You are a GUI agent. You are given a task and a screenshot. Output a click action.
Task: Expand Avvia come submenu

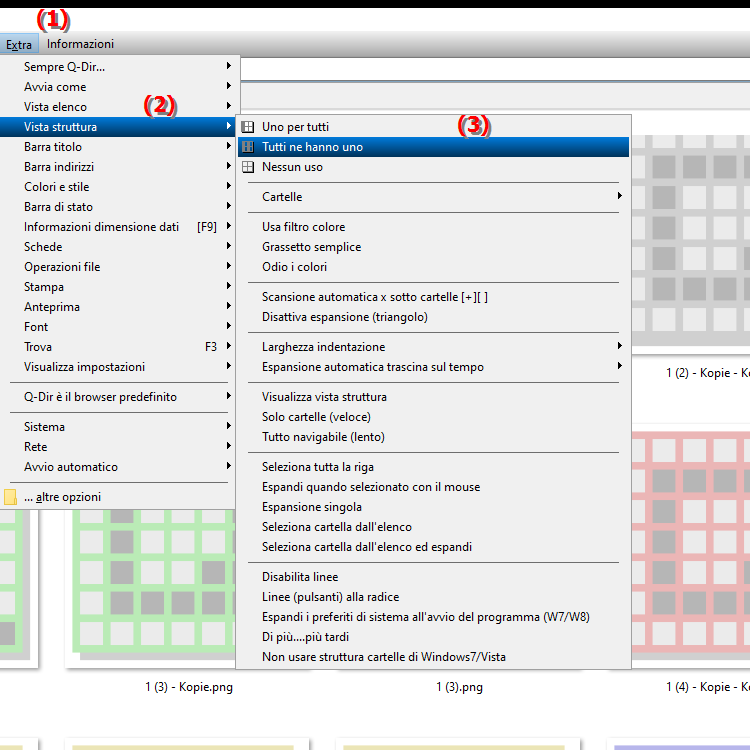click(117, 87)
